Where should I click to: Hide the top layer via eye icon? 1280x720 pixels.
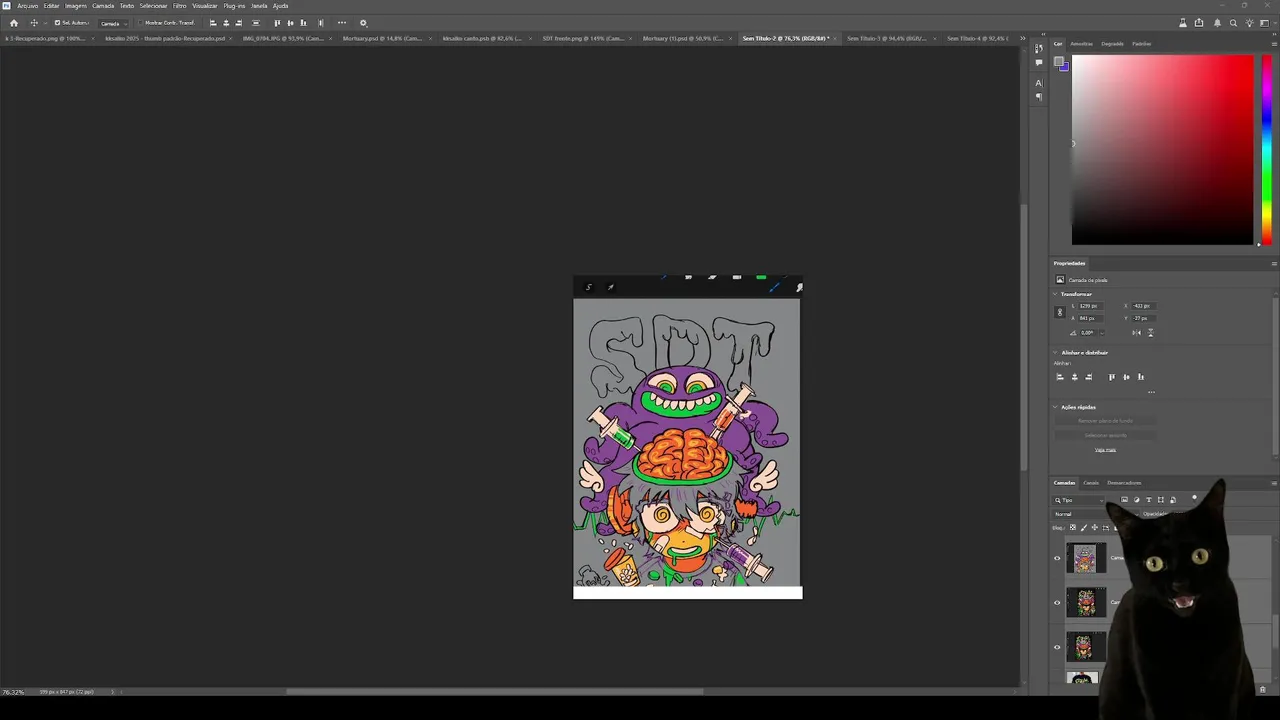[x=1057, y=558]
